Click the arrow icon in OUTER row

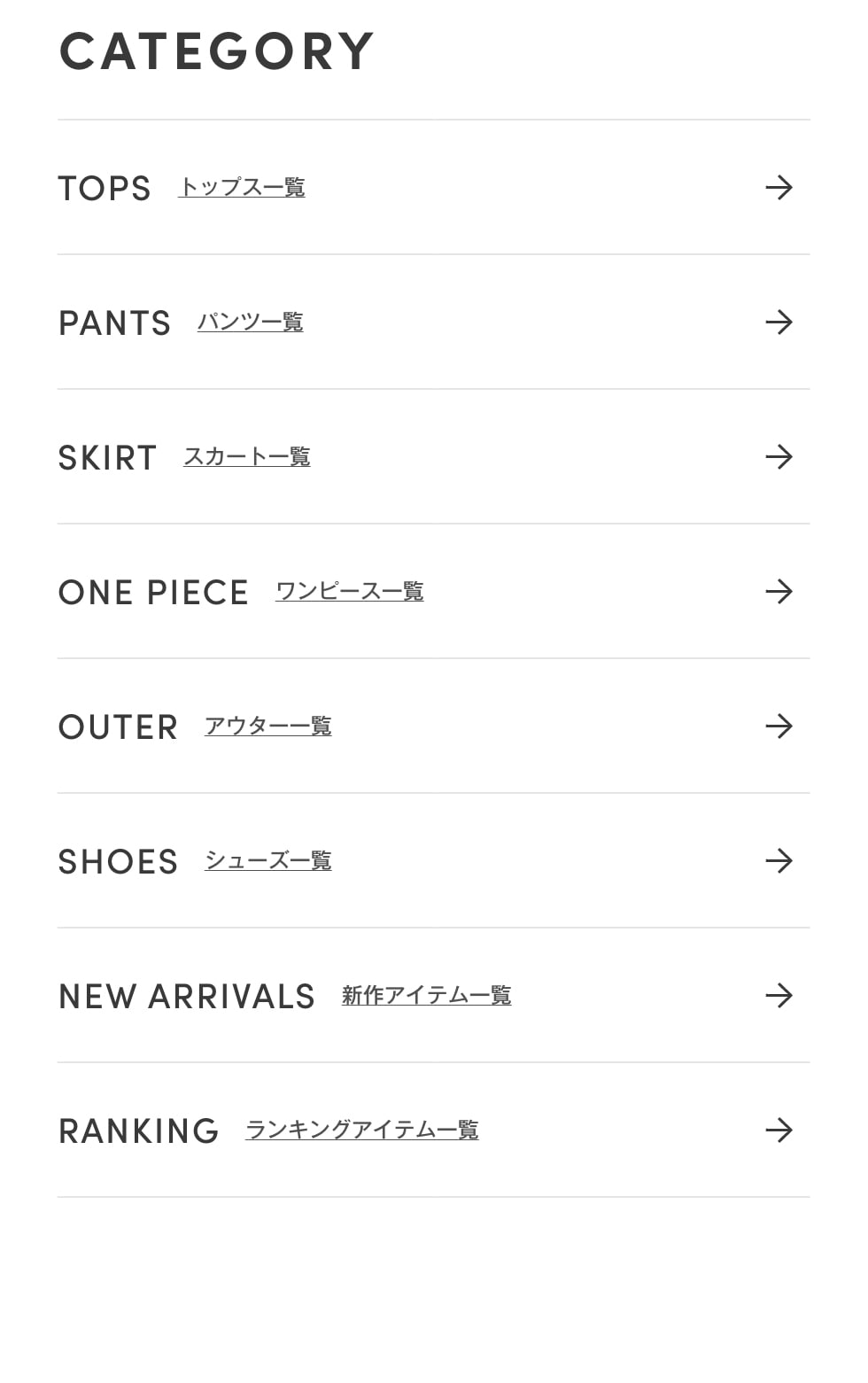[x=779, y=726]
